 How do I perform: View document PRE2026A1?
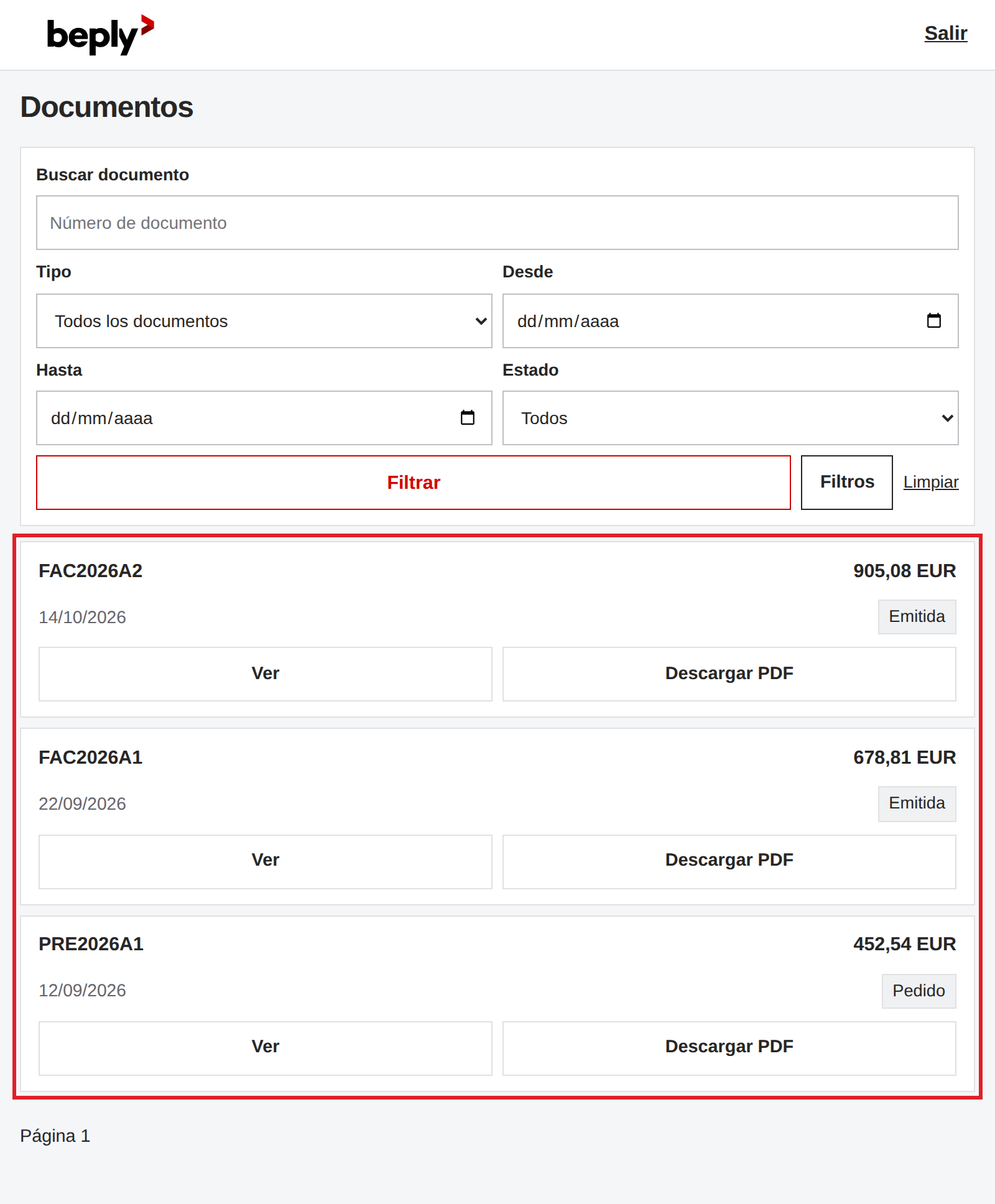coord(266,1049)
